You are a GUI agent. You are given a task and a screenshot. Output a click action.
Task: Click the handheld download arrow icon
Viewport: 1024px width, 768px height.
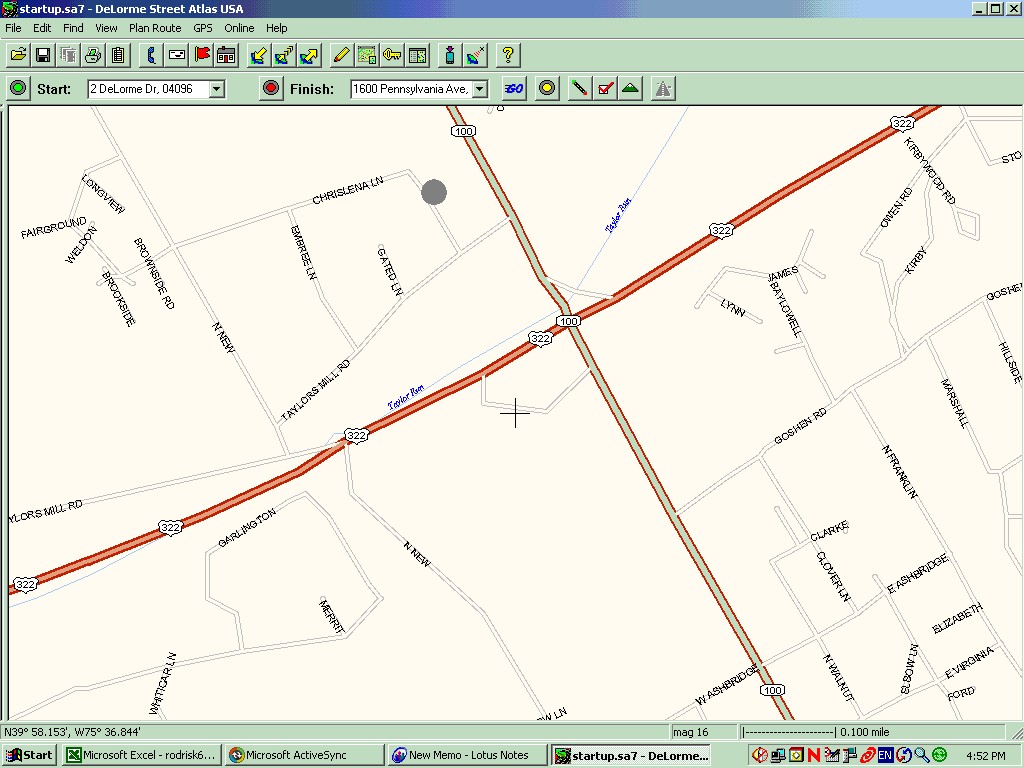point(450,56)
